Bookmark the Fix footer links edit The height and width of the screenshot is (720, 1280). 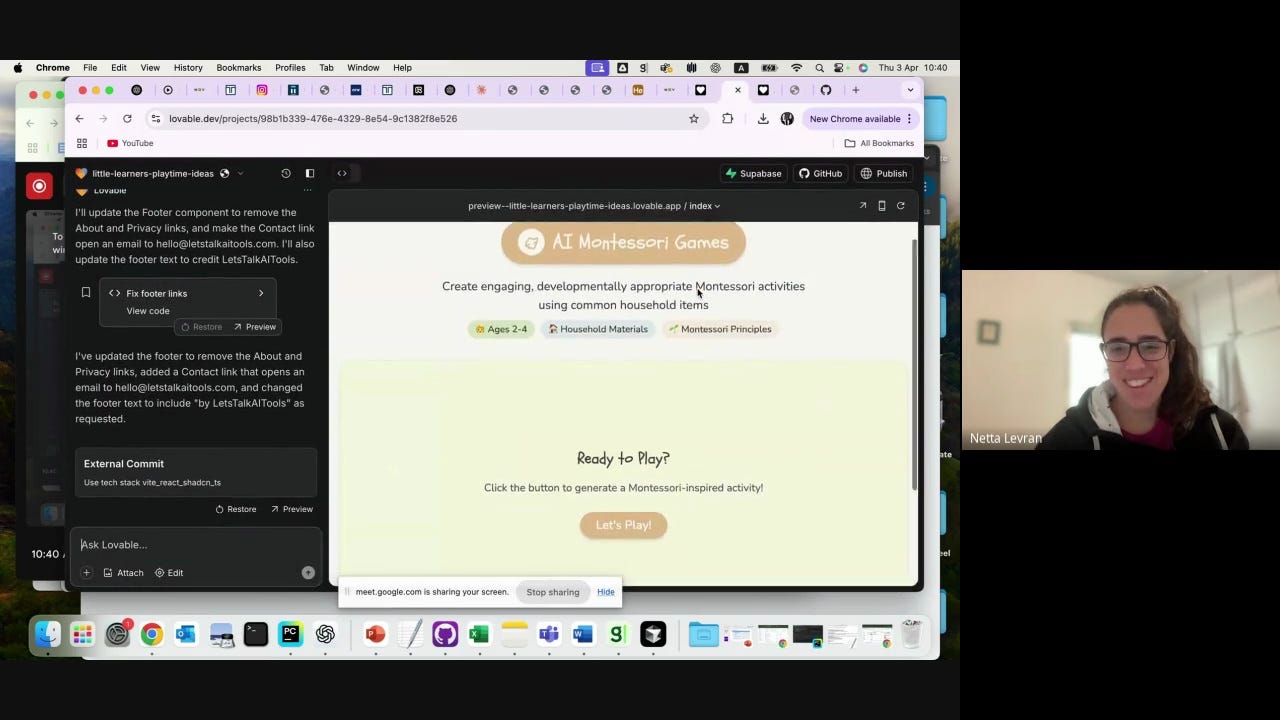[x=86, y=292]
